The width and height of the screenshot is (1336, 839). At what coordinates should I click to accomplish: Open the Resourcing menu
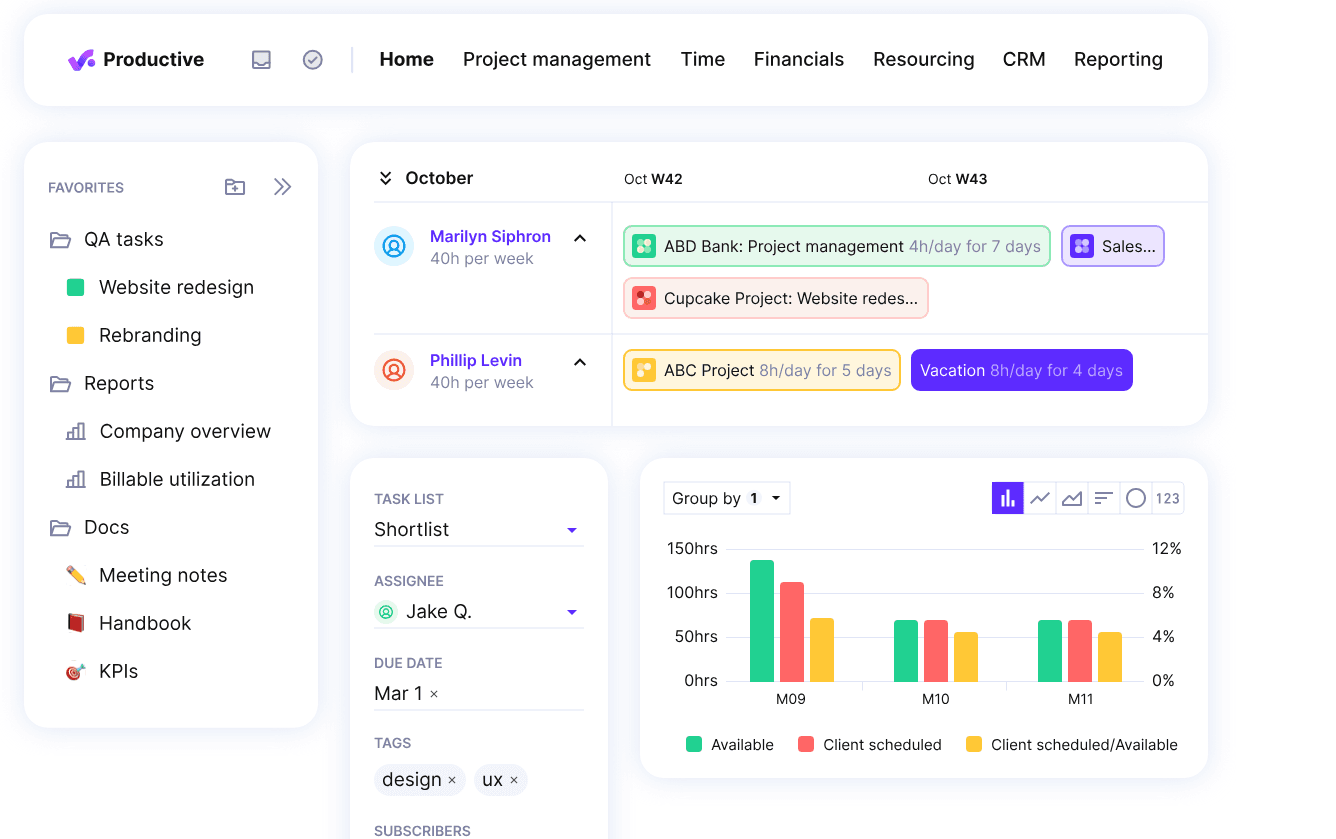(924, 60)
